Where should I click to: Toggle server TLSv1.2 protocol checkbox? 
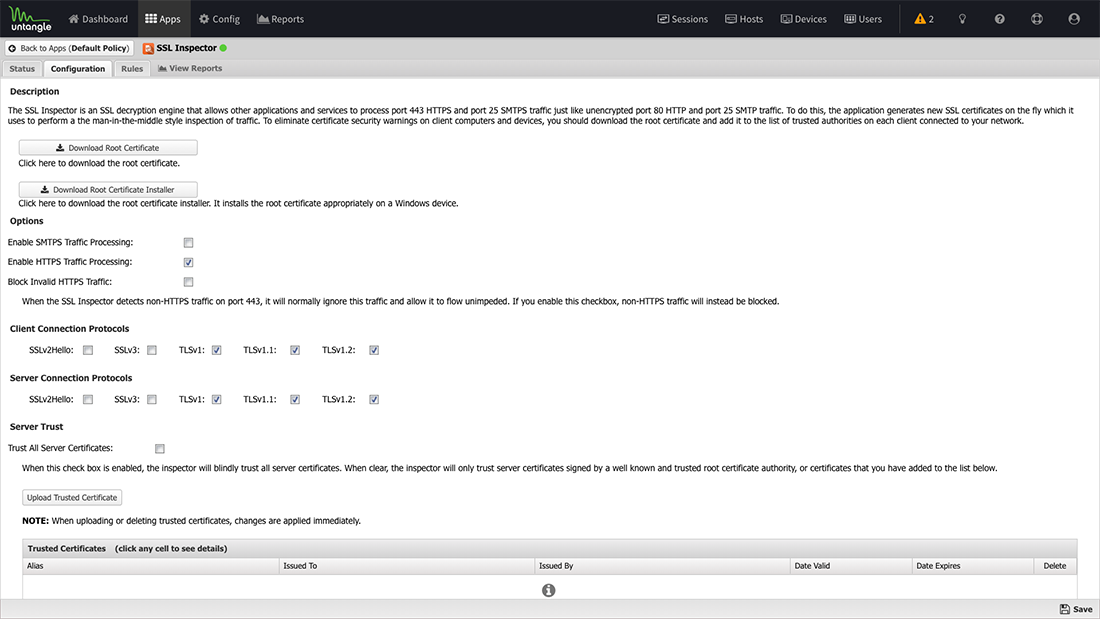point(374,399)
